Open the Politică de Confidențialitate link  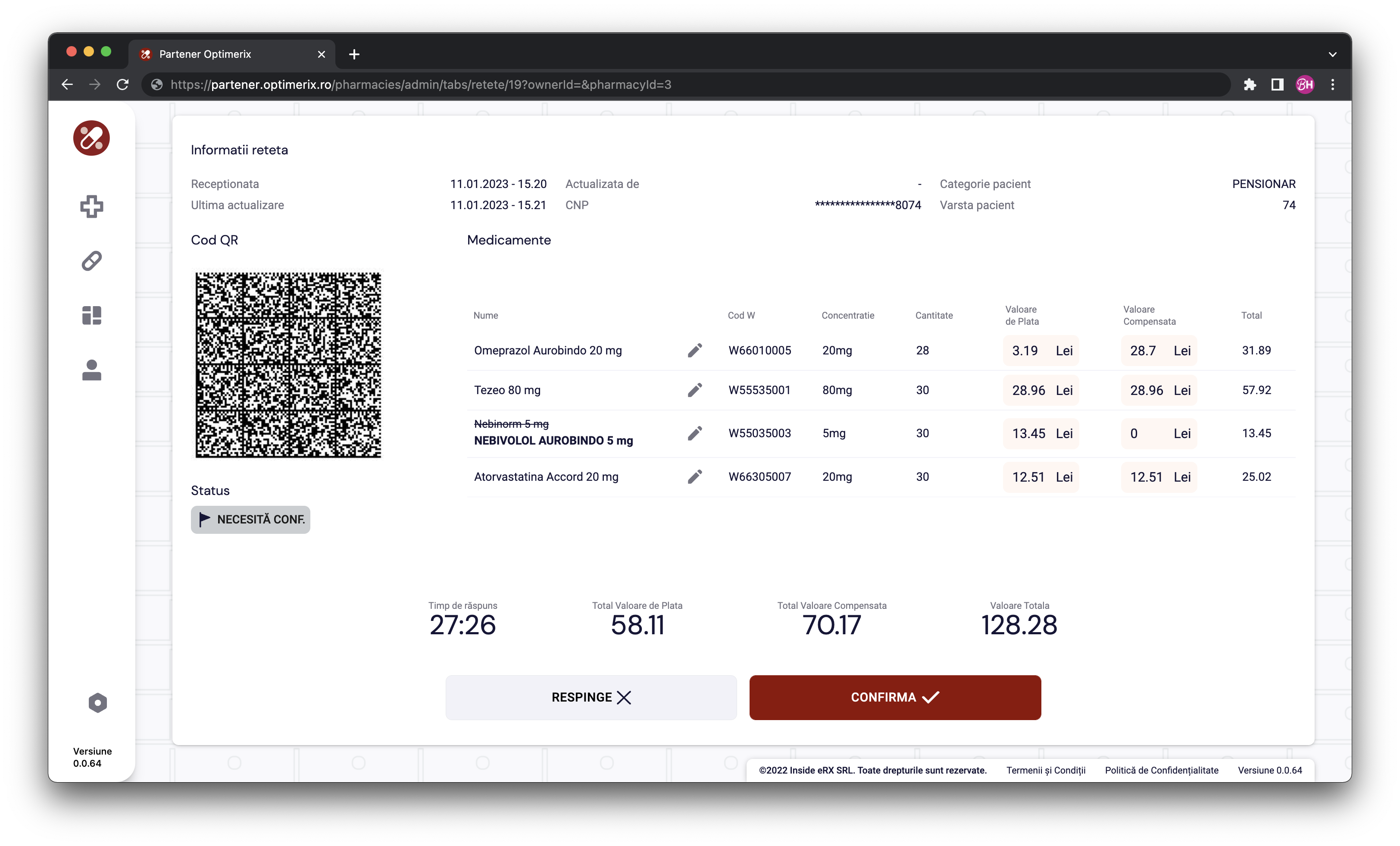click(1161, 770)
